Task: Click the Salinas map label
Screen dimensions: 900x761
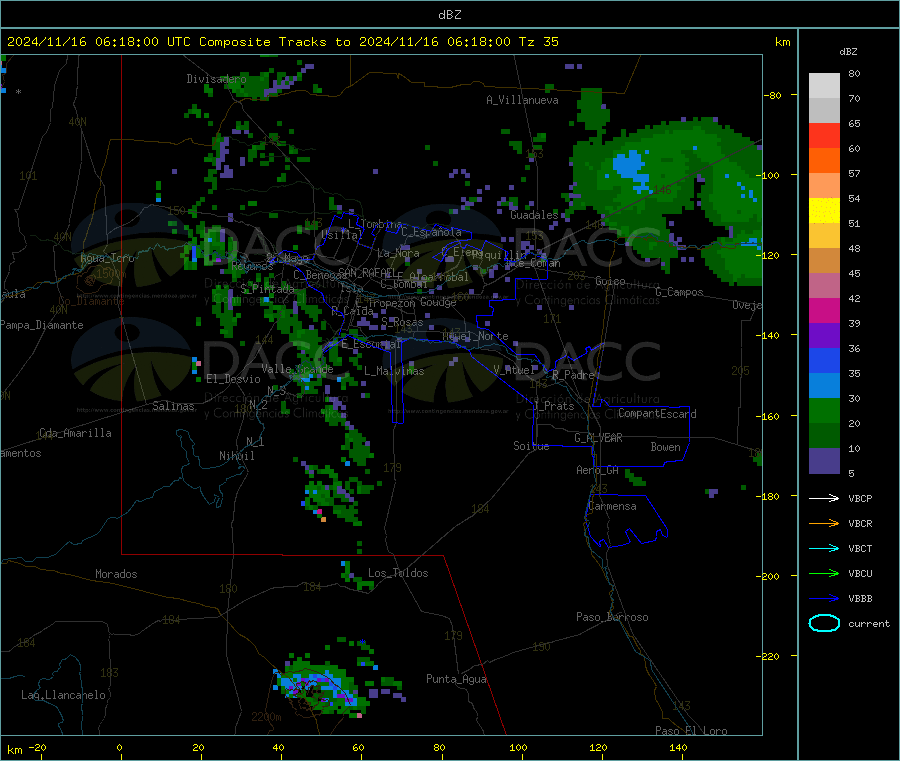Action: pos(173,406)
